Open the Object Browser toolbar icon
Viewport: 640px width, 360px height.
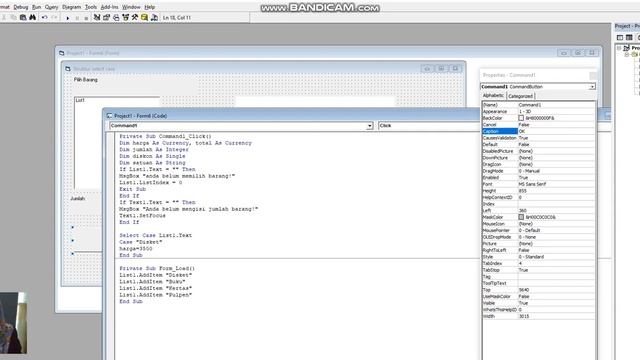coord(125,18)
